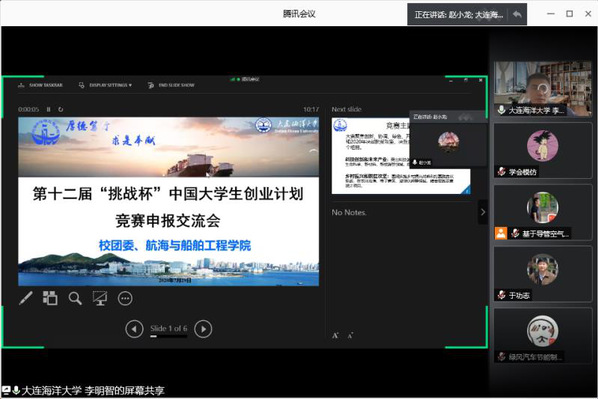Screen dimensions: 598x399
Task: Click the next slide preview thumbnail
Action: 401,156
